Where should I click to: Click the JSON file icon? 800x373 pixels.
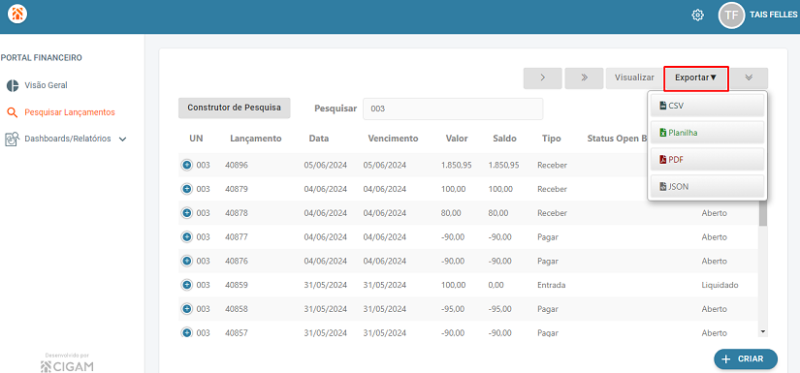coord(663,187)
